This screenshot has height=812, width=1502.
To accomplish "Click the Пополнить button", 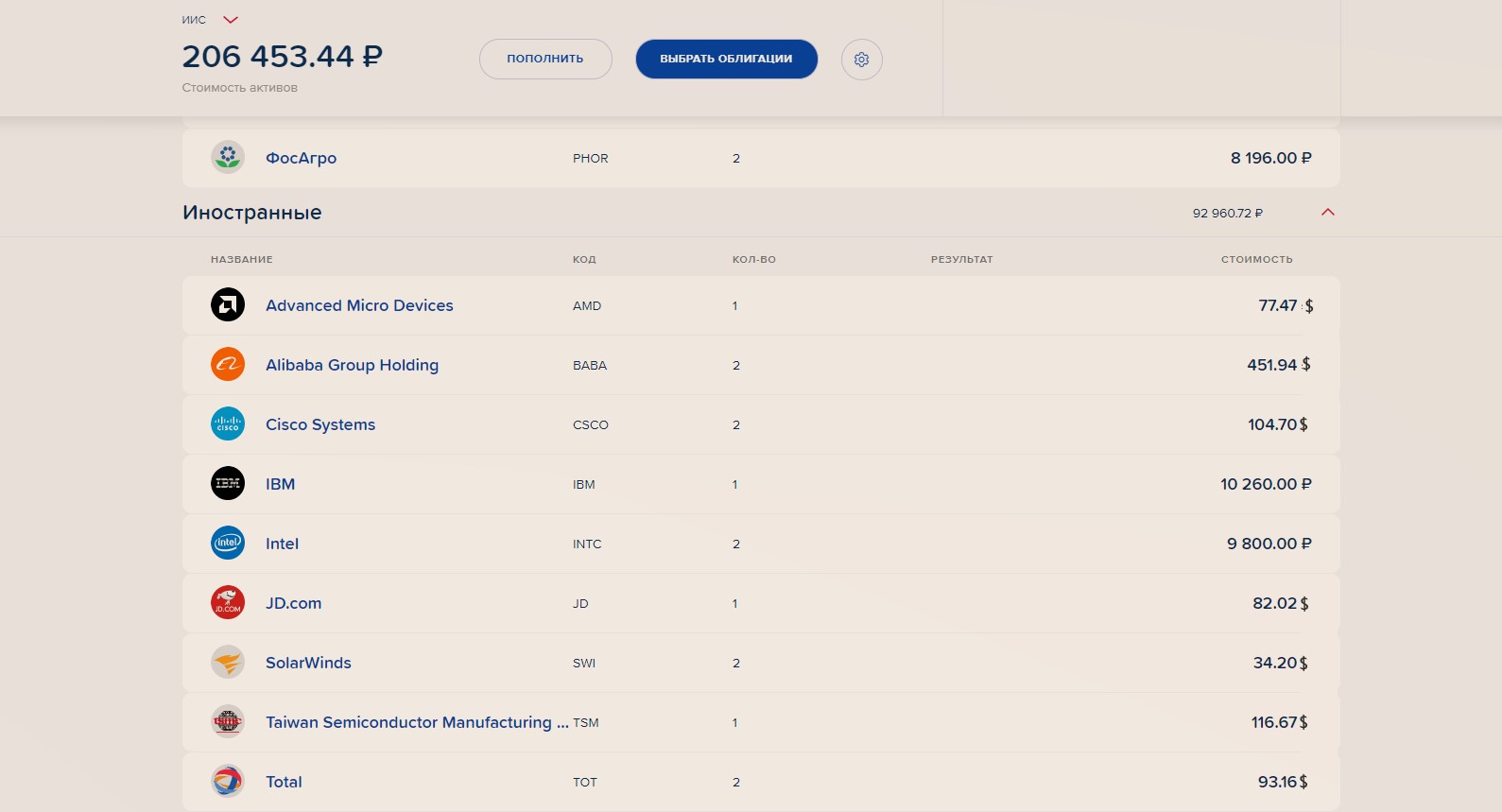I will (x=545, y=59).
